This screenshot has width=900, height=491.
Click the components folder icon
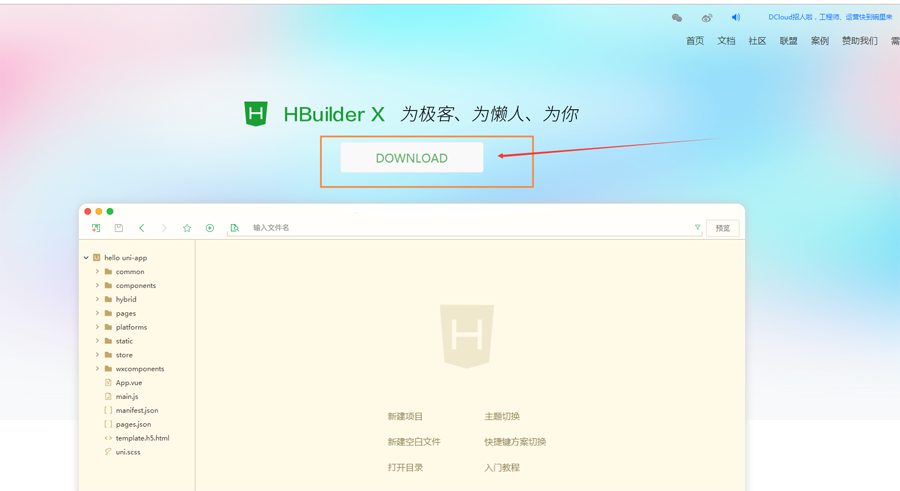(x=108, y=285)
